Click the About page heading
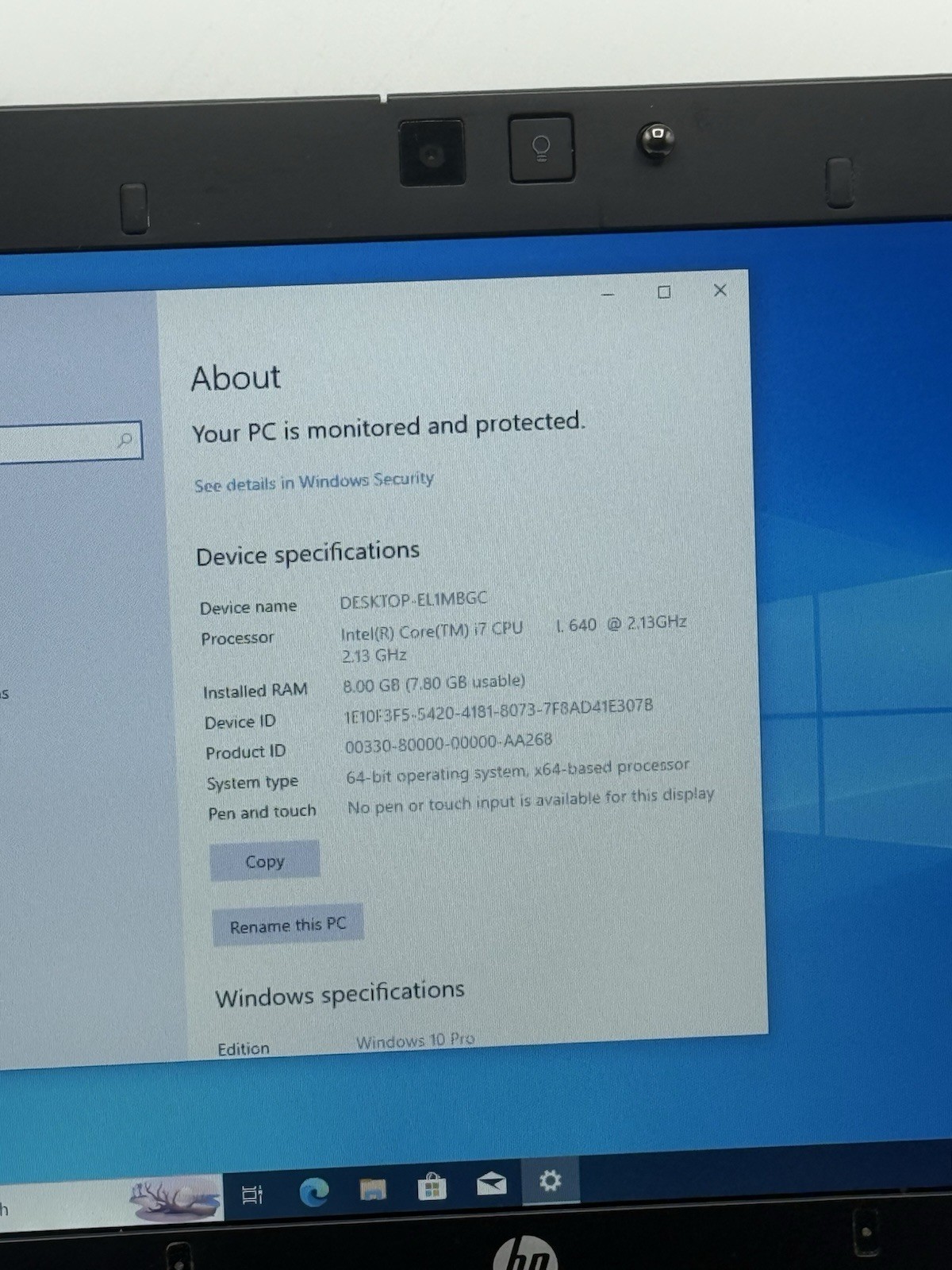Image resolution: width=952 pixels, height=1270 pixels. click(236, 378)
